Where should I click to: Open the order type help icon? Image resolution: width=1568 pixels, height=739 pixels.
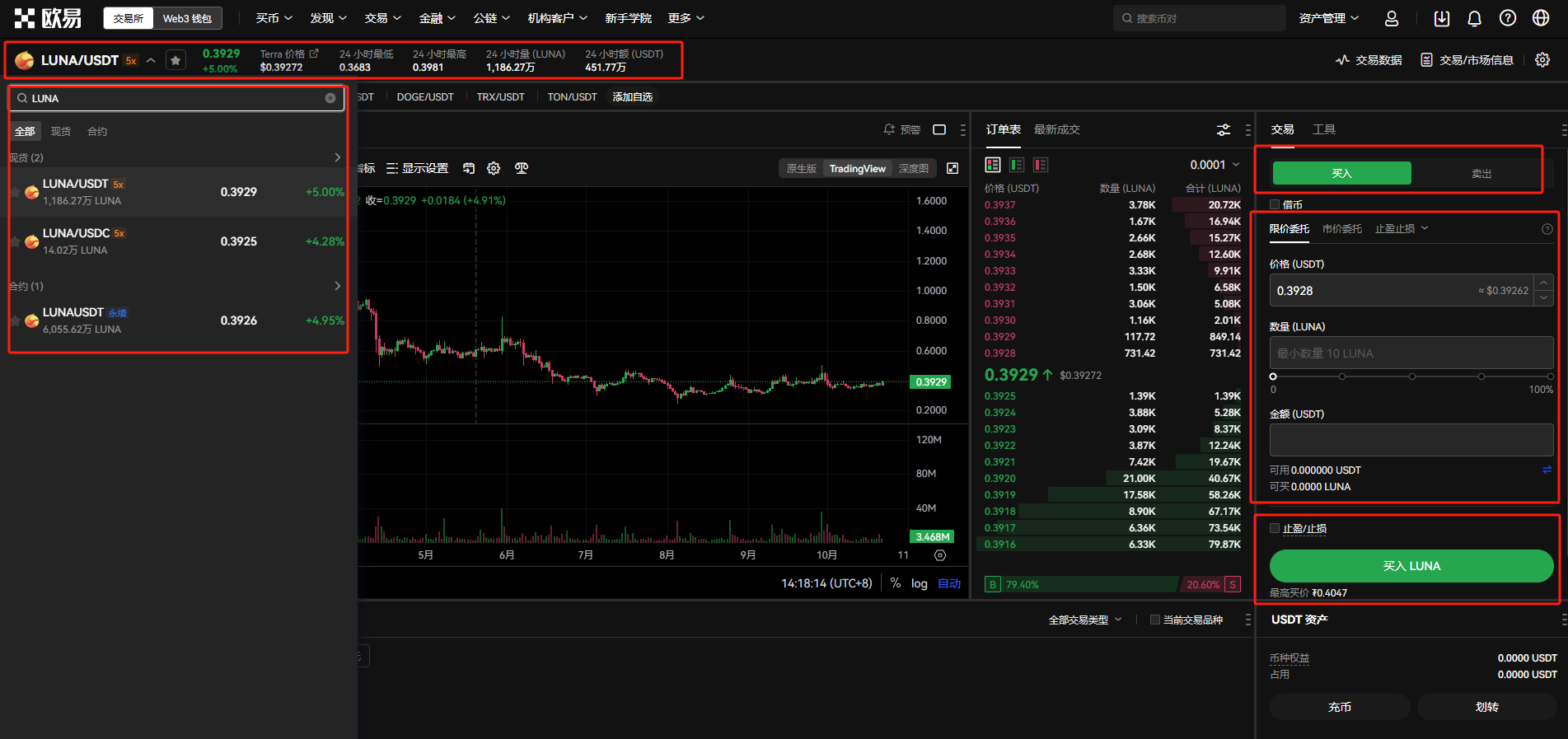(1547, 229)
